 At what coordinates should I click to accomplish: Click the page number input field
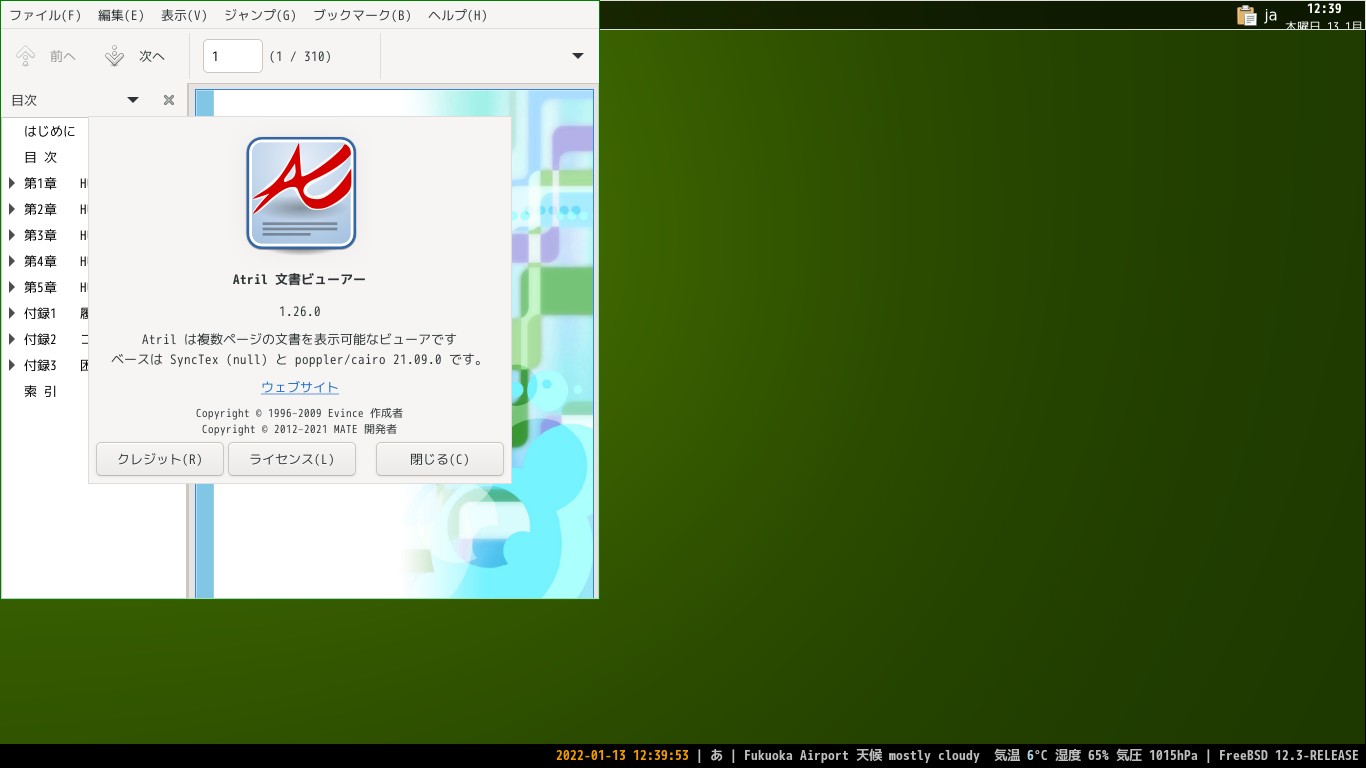pos(233,56)
